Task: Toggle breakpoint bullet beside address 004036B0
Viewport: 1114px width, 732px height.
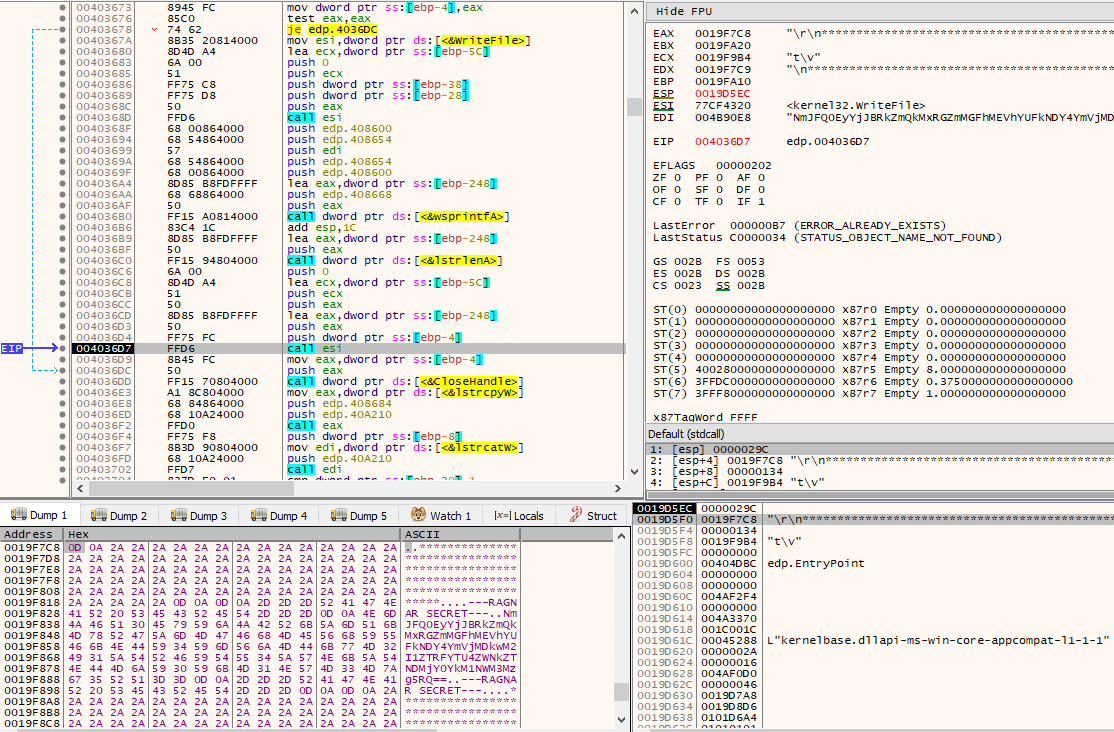Action: click(63, 217)
